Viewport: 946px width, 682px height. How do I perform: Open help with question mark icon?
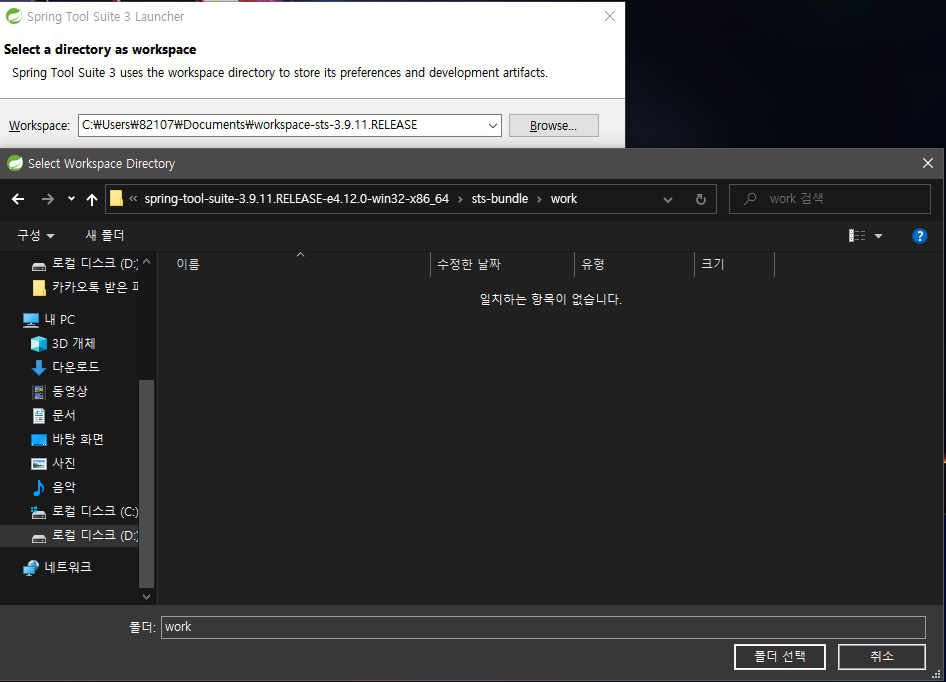(919, 236)
